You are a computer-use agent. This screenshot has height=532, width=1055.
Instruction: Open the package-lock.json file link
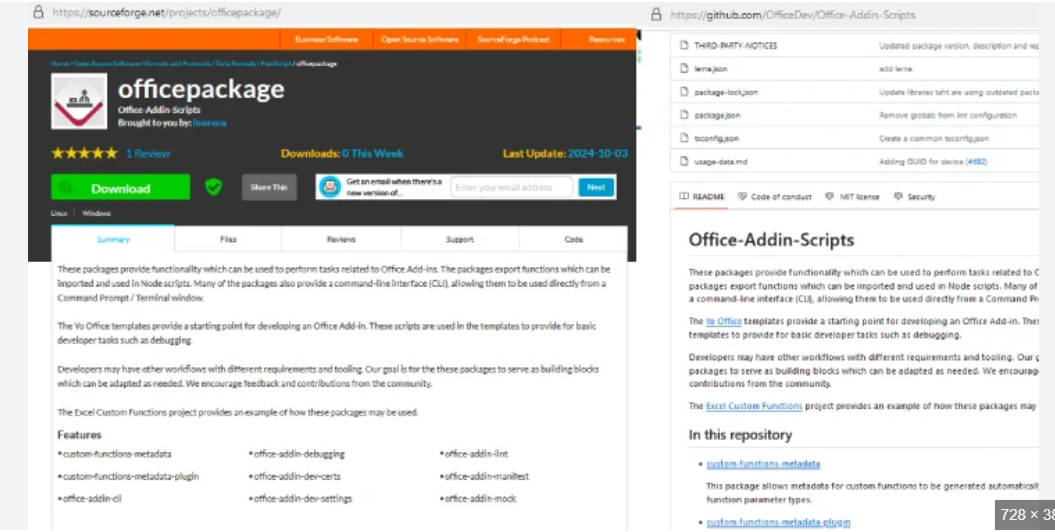(x=726, y=92)
